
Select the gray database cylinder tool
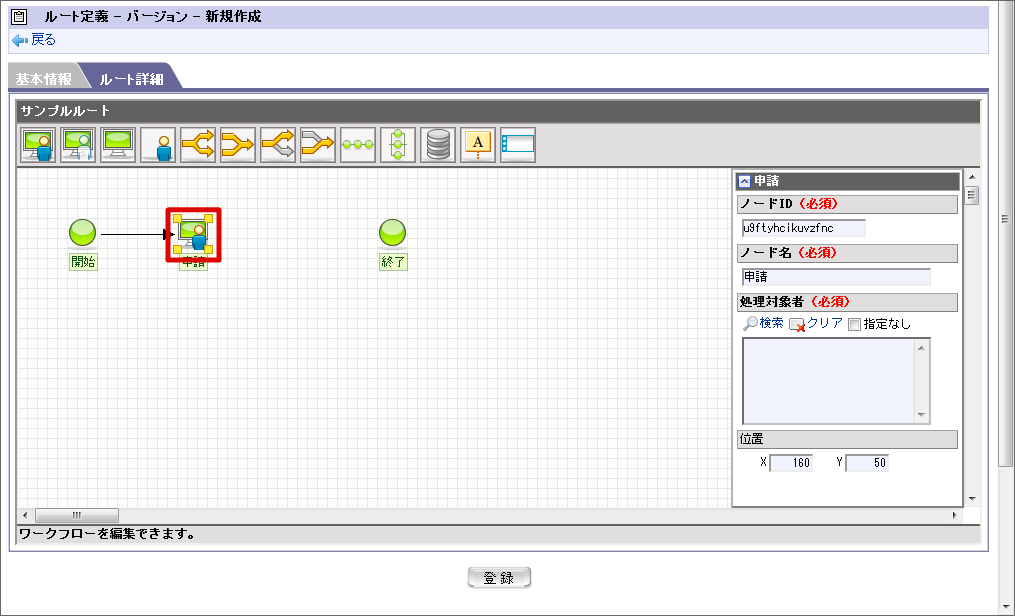438,144
